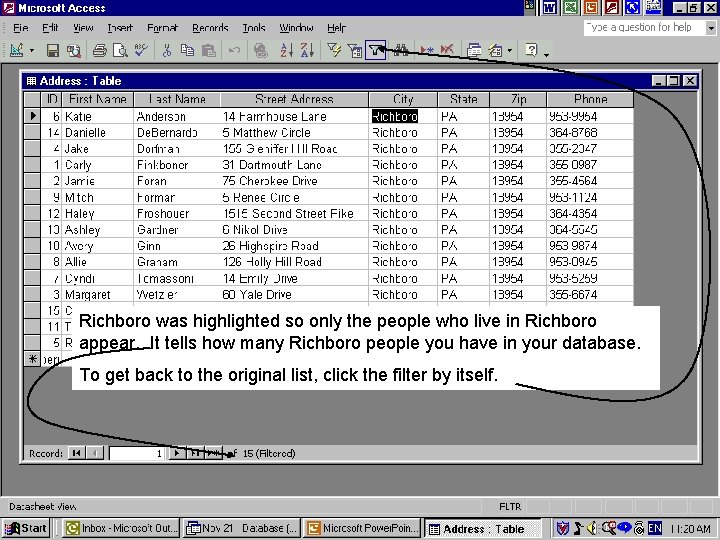The image size is (720, 540).
Task: Open the Help menu
Action: tap(336, 28)
